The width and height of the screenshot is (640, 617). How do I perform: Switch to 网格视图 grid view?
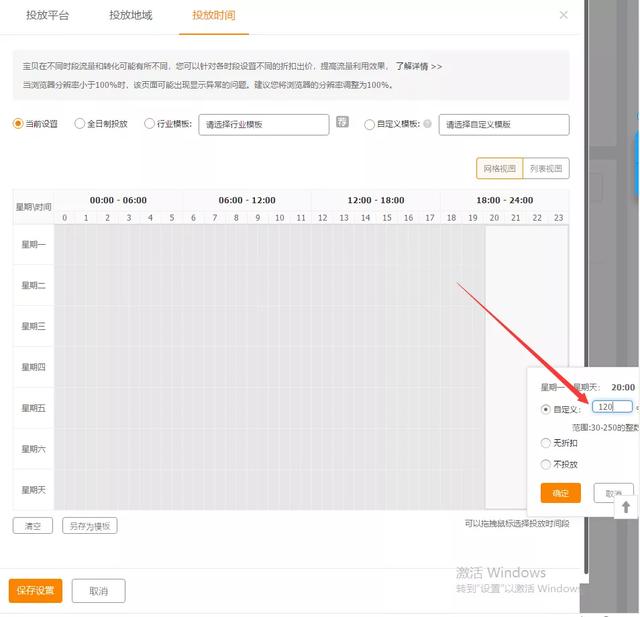tap(499, 169)
